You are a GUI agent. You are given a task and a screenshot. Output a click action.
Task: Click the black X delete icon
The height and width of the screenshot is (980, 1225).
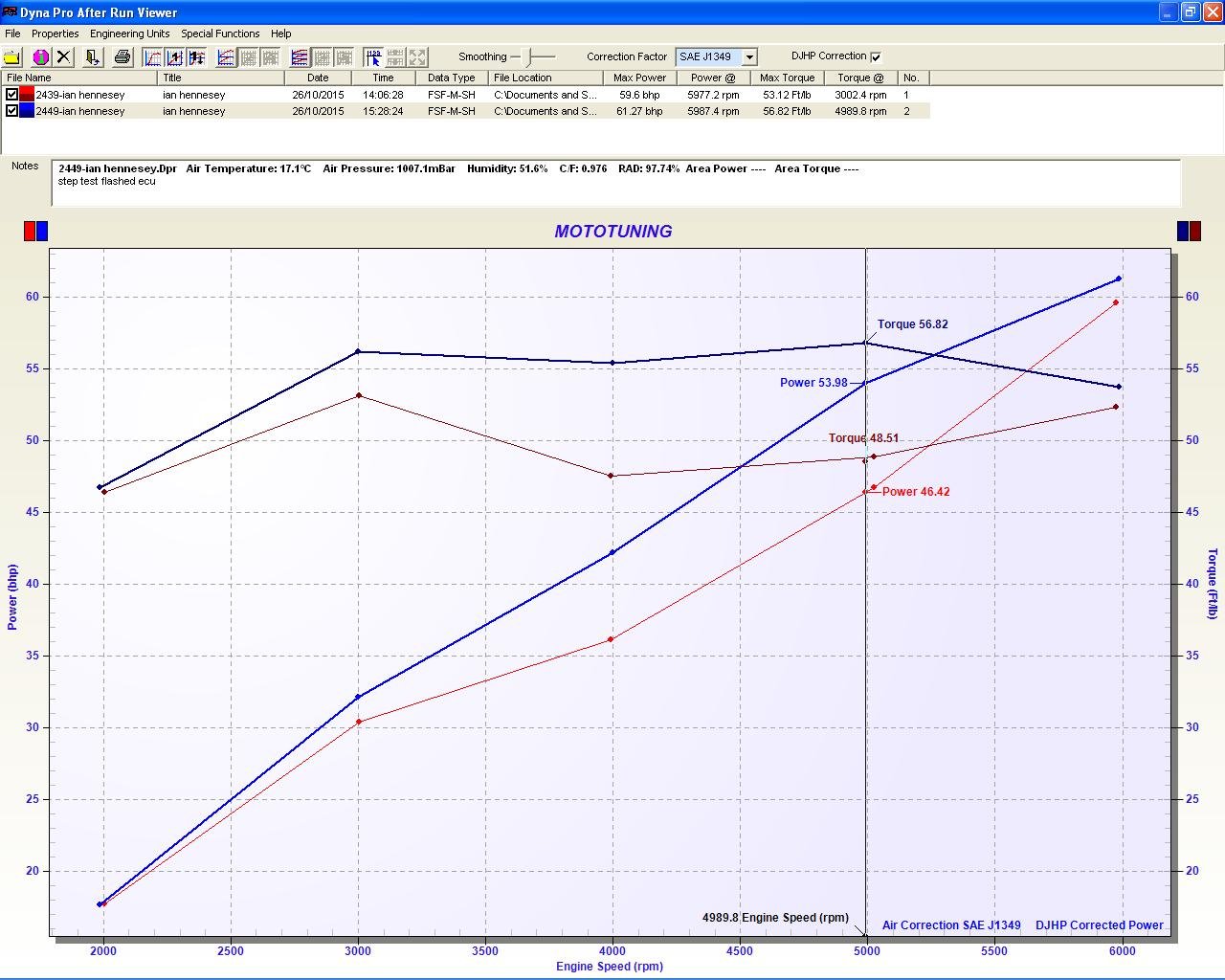pyautogui.click(x=64, y=57)
